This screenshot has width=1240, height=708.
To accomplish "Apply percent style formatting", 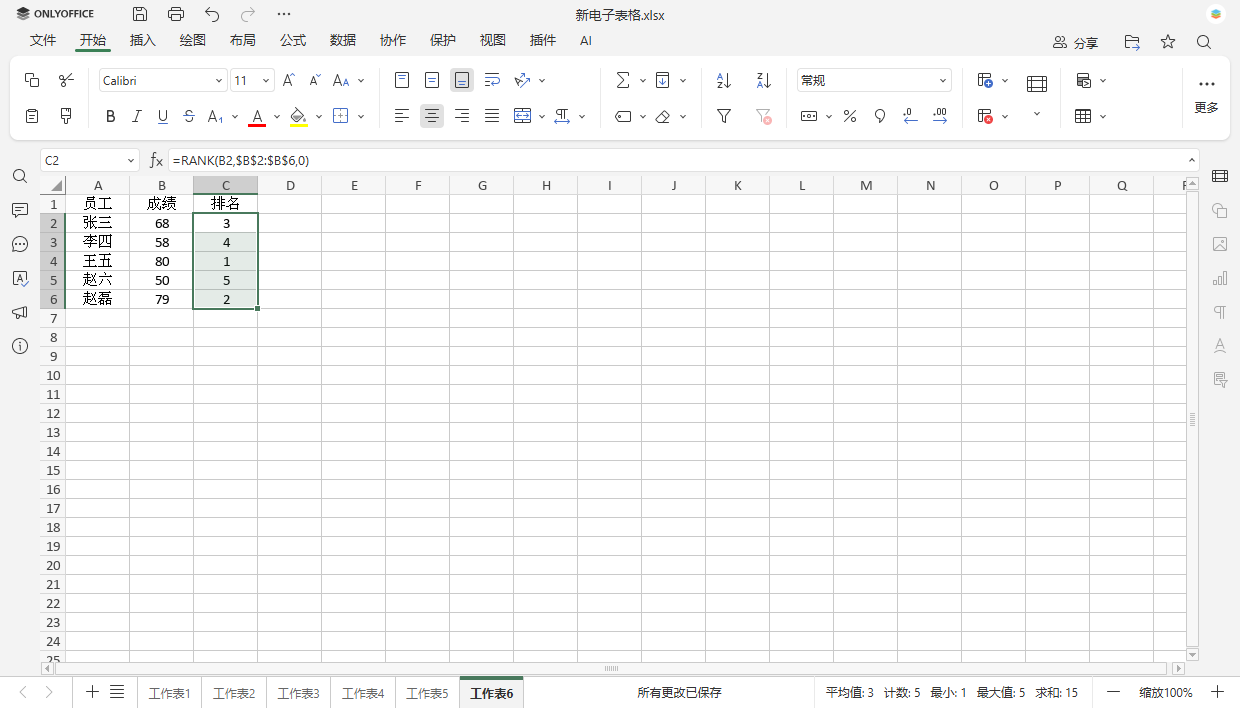I will point(849,116).
